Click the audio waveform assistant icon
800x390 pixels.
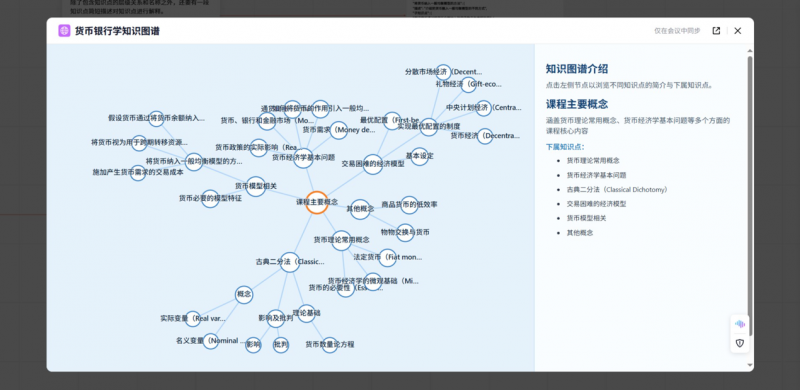740,324
